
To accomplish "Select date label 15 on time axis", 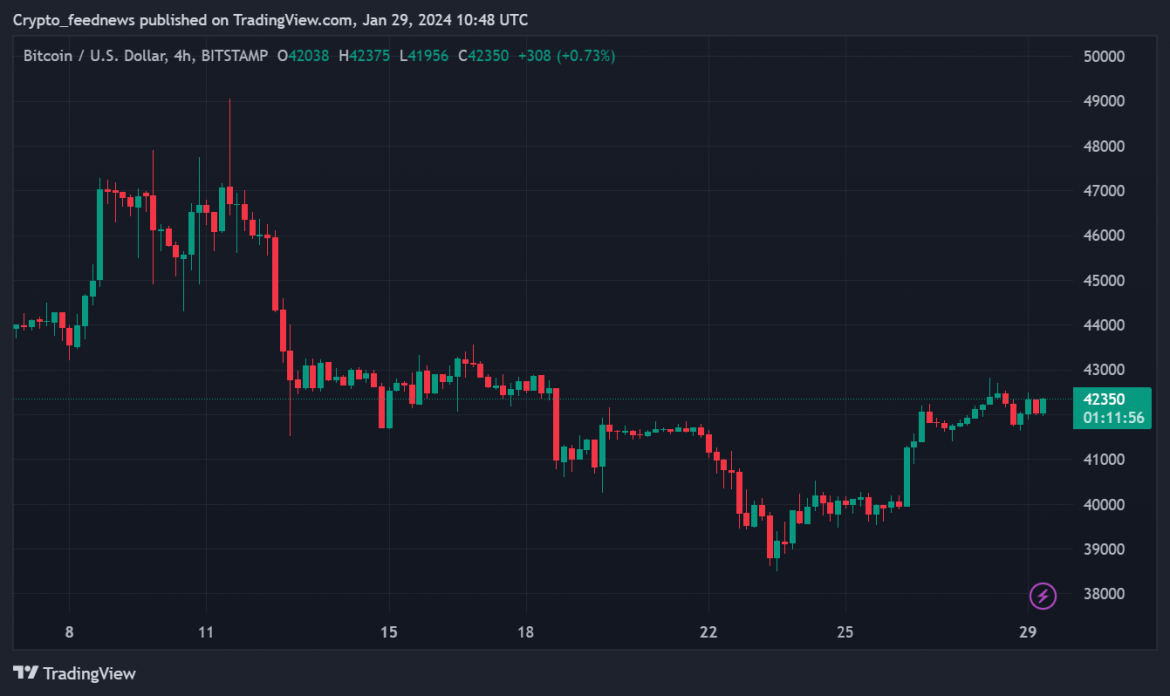I will point(389,632).
